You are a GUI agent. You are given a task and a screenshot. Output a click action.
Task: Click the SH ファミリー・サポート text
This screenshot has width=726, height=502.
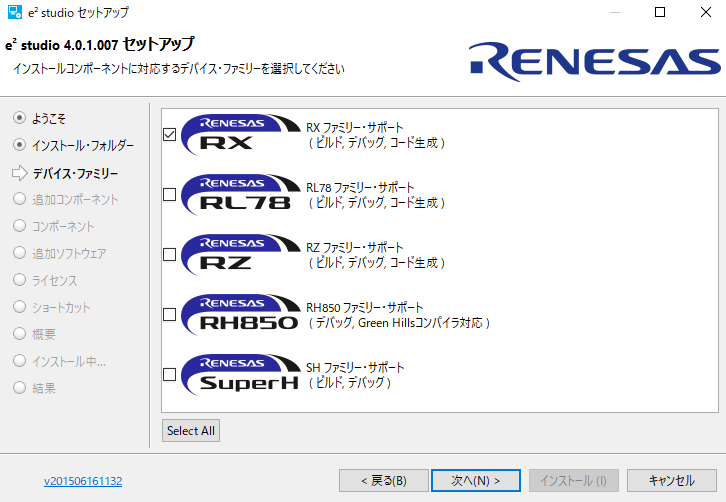pyautogui.click(x=355, y=367)
